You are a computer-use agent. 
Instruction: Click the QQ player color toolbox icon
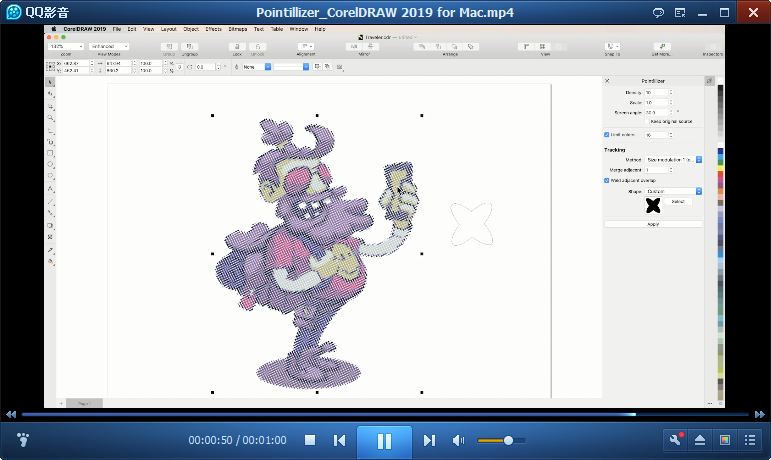pos(725,440)
